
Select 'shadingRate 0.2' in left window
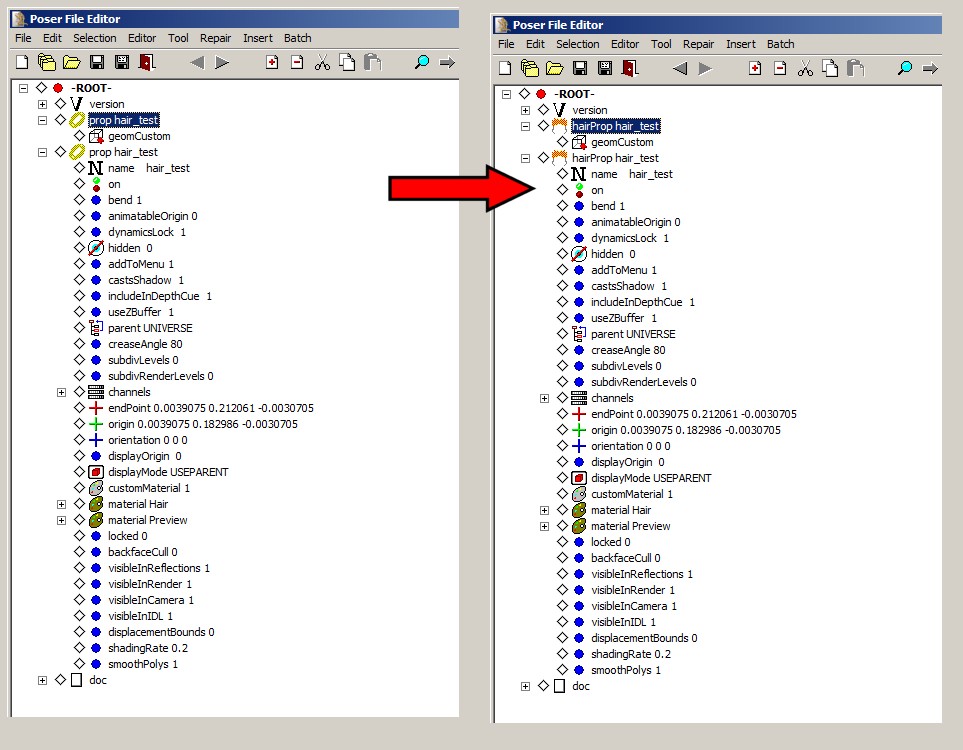148,648
